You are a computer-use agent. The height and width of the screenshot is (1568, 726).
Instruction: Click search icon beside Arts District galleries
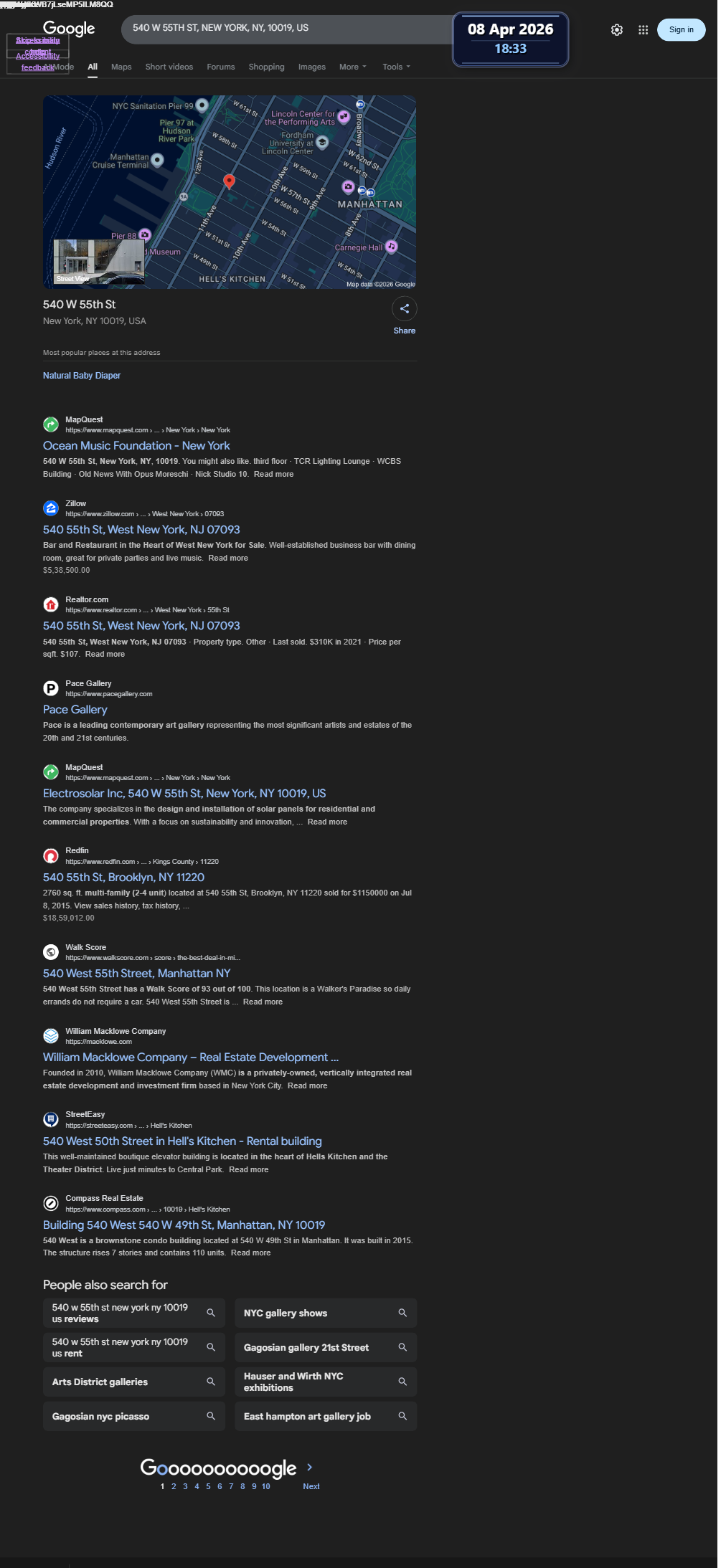(211, 1382)
